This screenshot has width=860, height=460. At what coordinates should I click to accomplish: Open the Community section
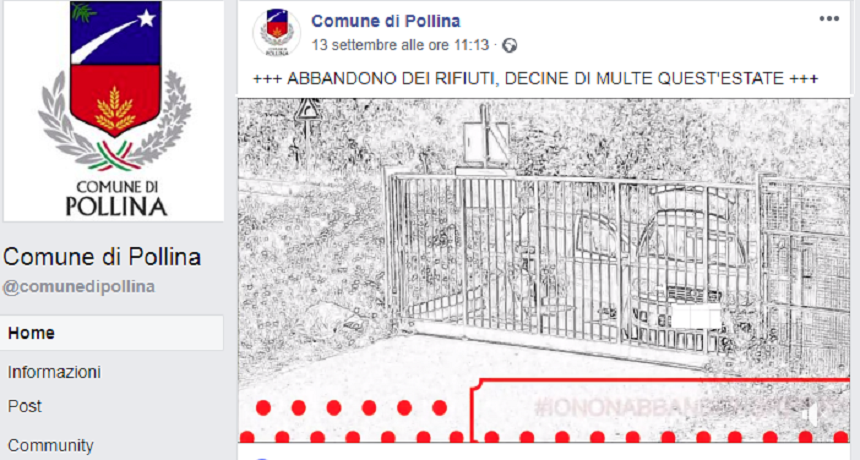[x=50, y=445]
